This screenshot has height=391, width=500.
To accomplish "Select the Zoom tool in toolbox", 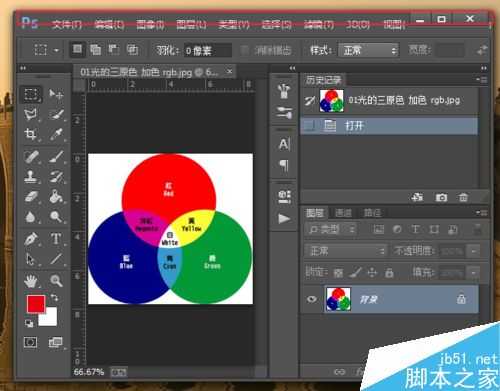I will tap(56, 281).
